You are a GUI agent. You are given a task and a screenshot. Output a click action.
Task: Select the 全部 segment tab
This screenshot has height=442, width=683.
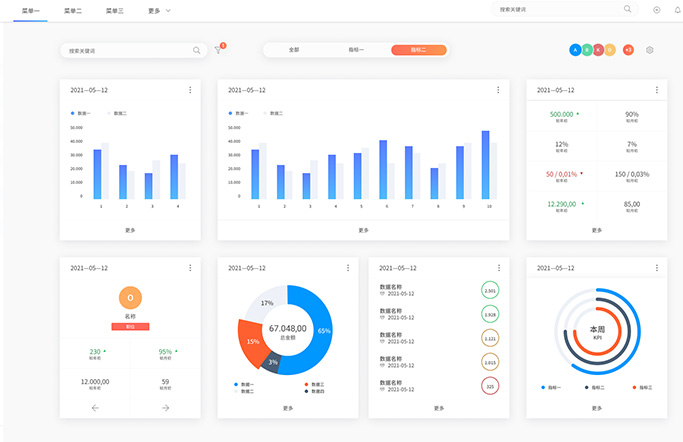pos(294,49)
